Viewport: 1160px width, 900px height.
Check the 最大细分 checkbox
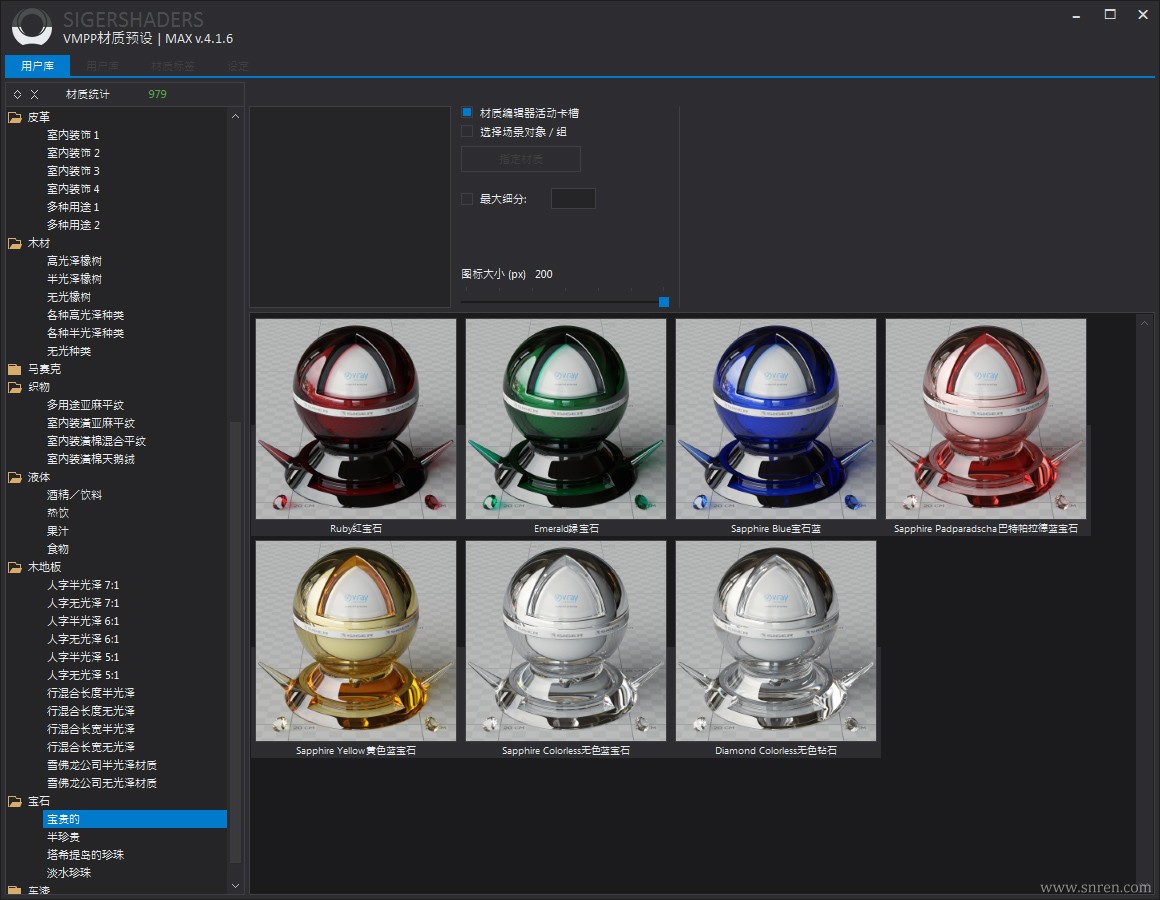(x=467, y=199)
